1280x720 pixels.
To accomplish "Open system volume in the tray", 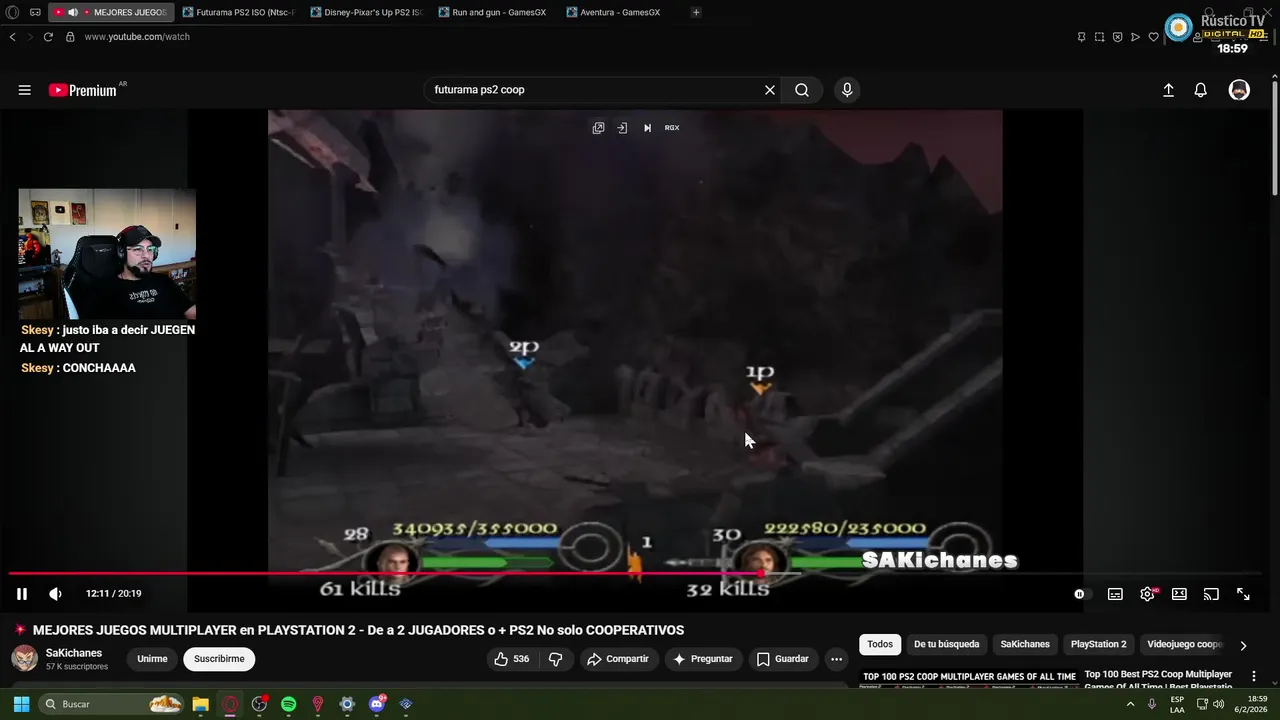I will (x=1218, y=704).
